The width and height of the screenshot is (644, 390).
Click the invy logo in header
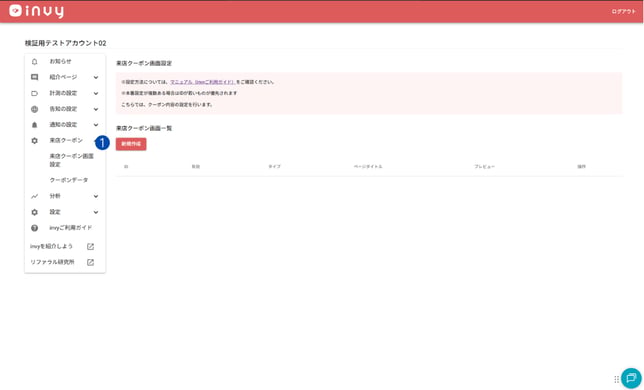point(36,11)
